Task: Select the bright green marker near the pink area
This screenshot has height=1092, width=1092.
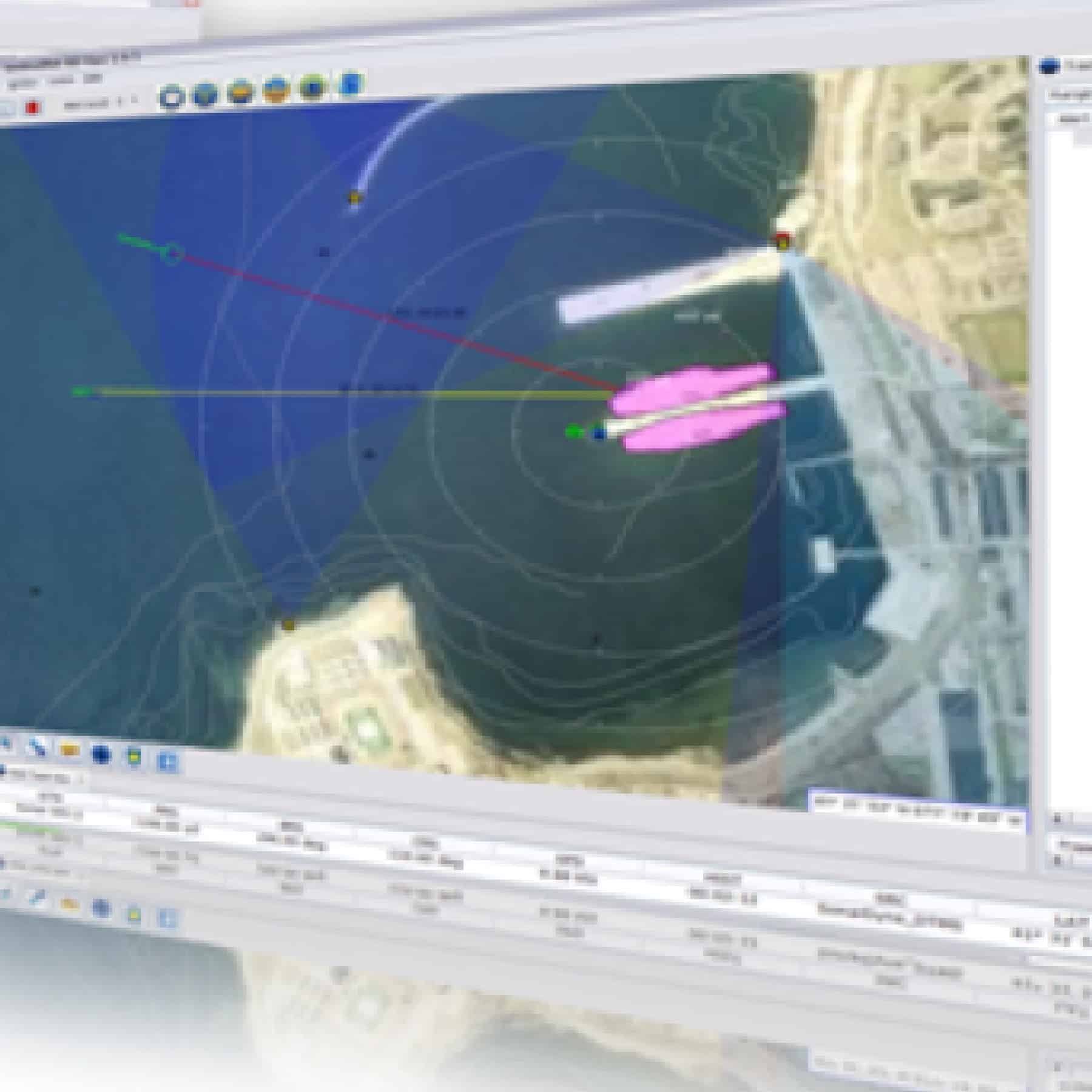Action: click(x=573, y=432)
